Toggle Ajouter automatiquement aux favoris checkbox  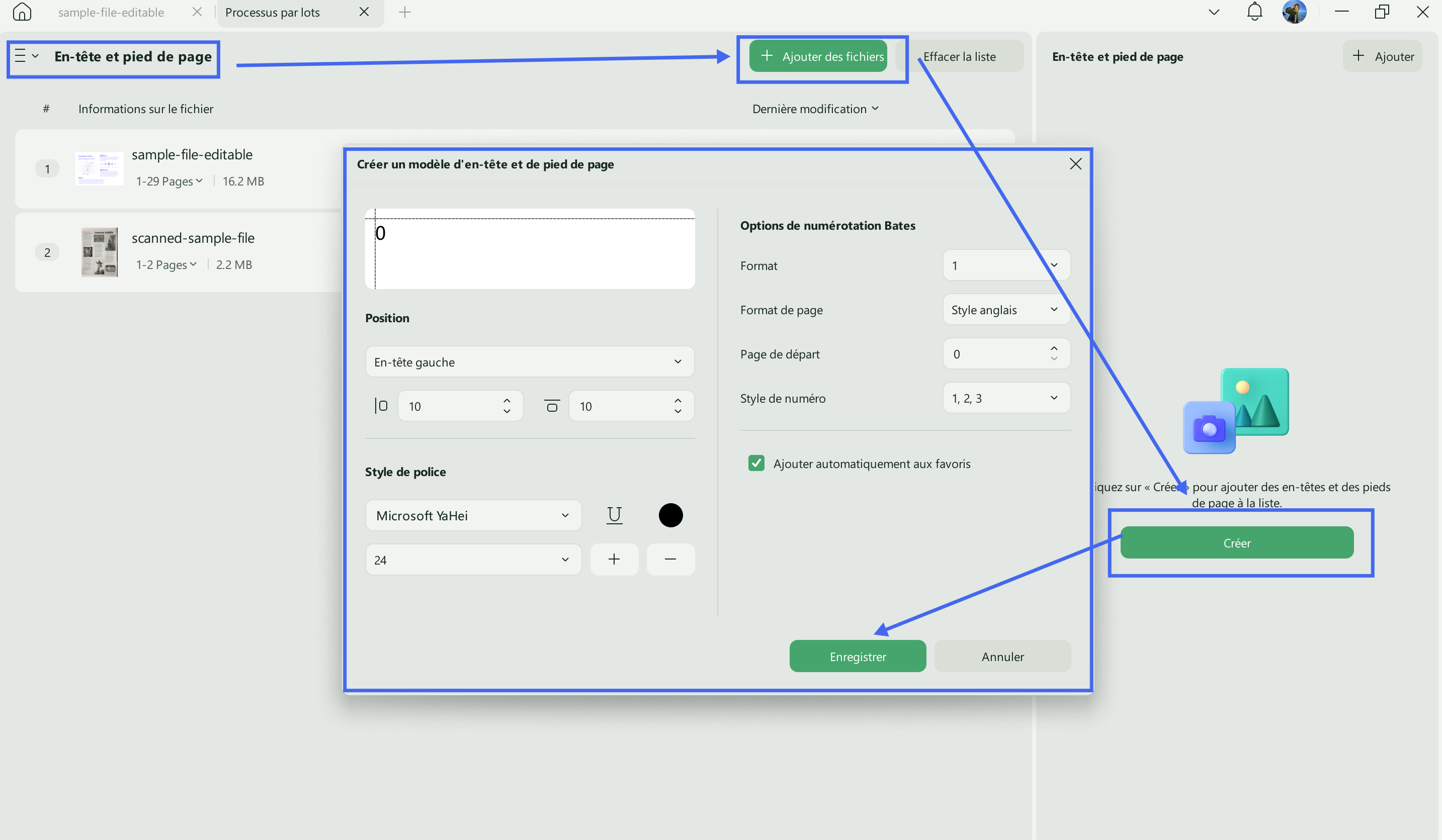point(756,463)
